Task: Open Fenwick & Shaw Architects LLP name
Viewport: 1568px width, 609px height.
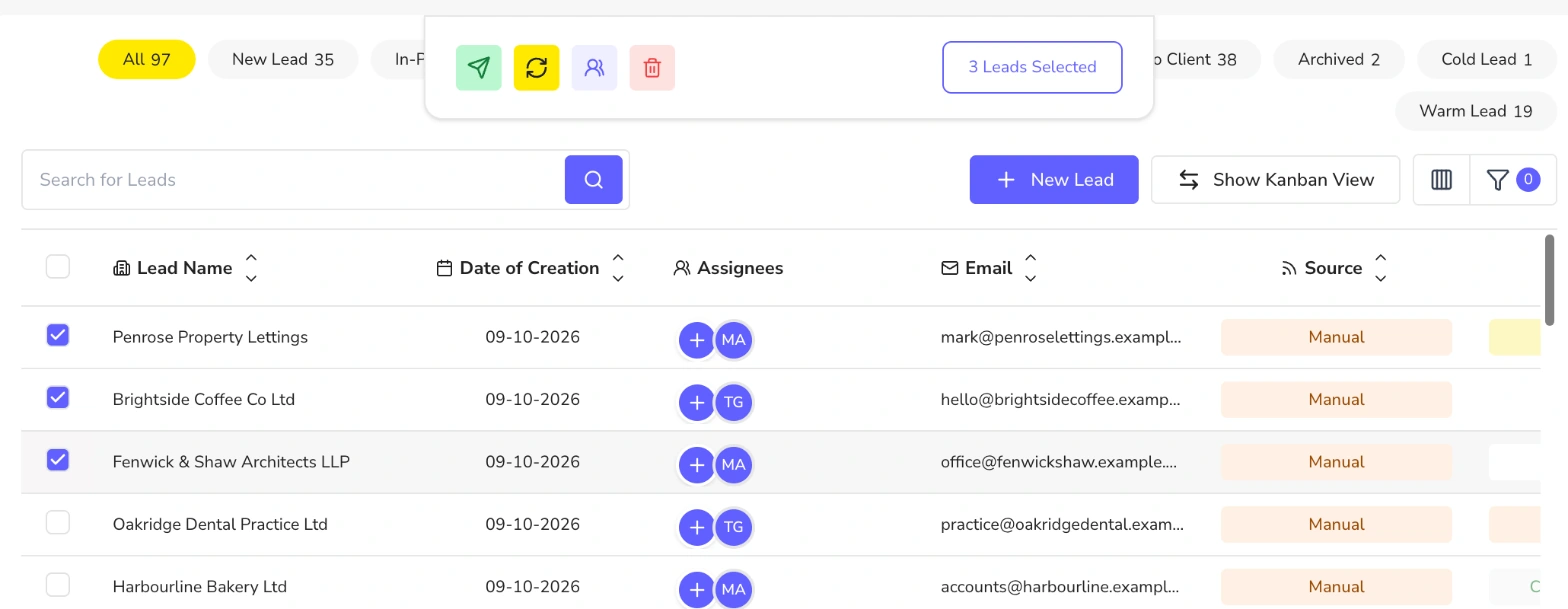Action: pos(231,462)
